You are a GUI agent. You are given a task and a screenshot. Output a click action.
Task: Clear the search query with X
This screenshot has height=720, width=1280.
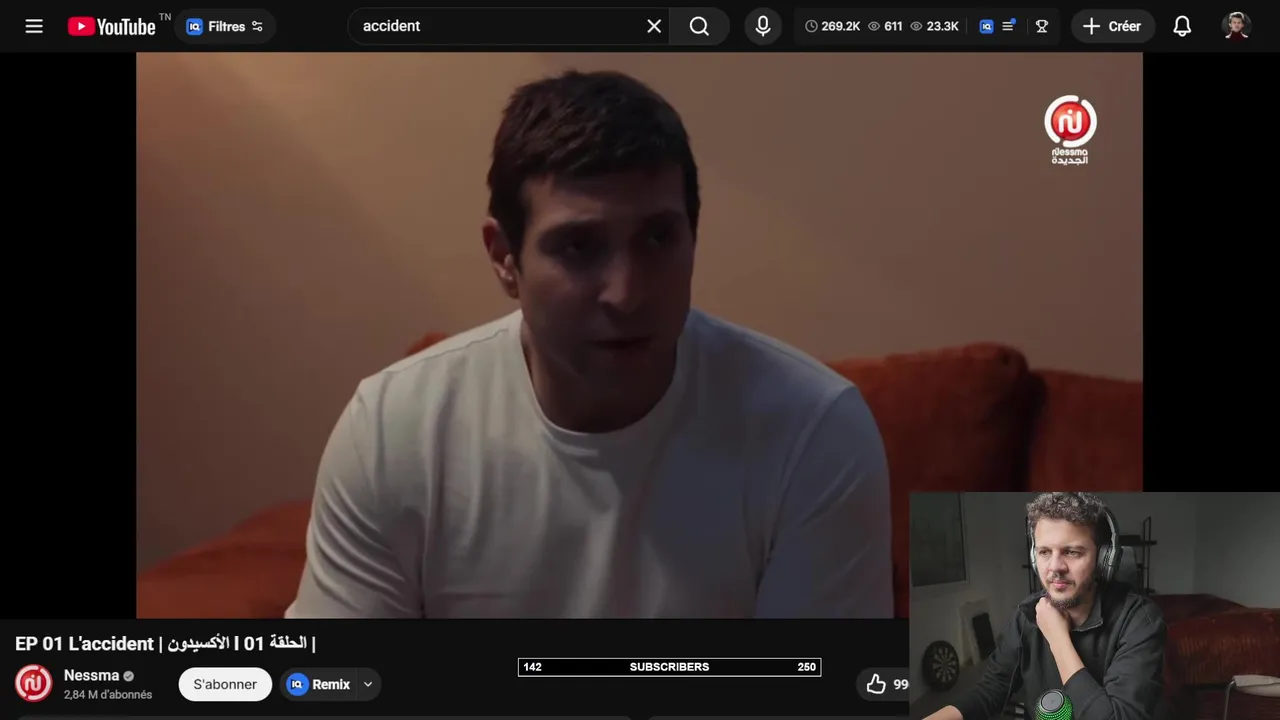coord(654,26)
